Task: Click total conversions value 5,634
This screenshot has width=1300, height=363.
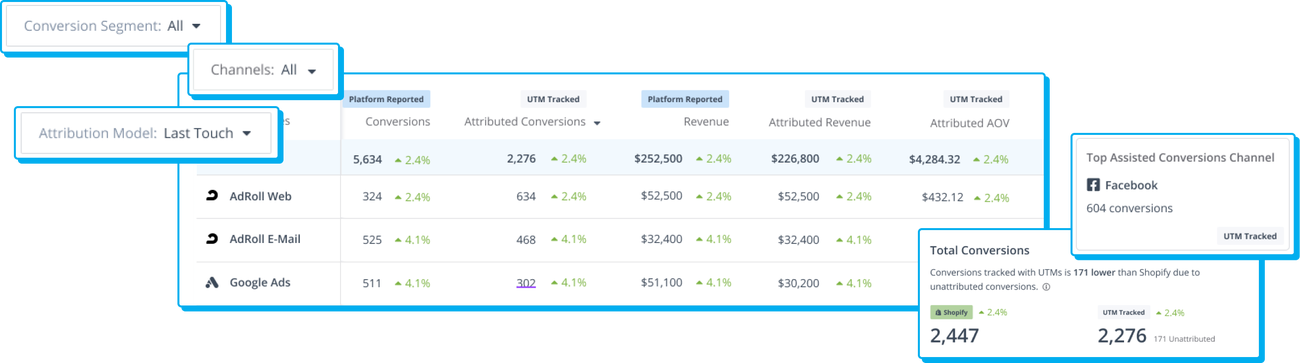Action: [368, 159]
